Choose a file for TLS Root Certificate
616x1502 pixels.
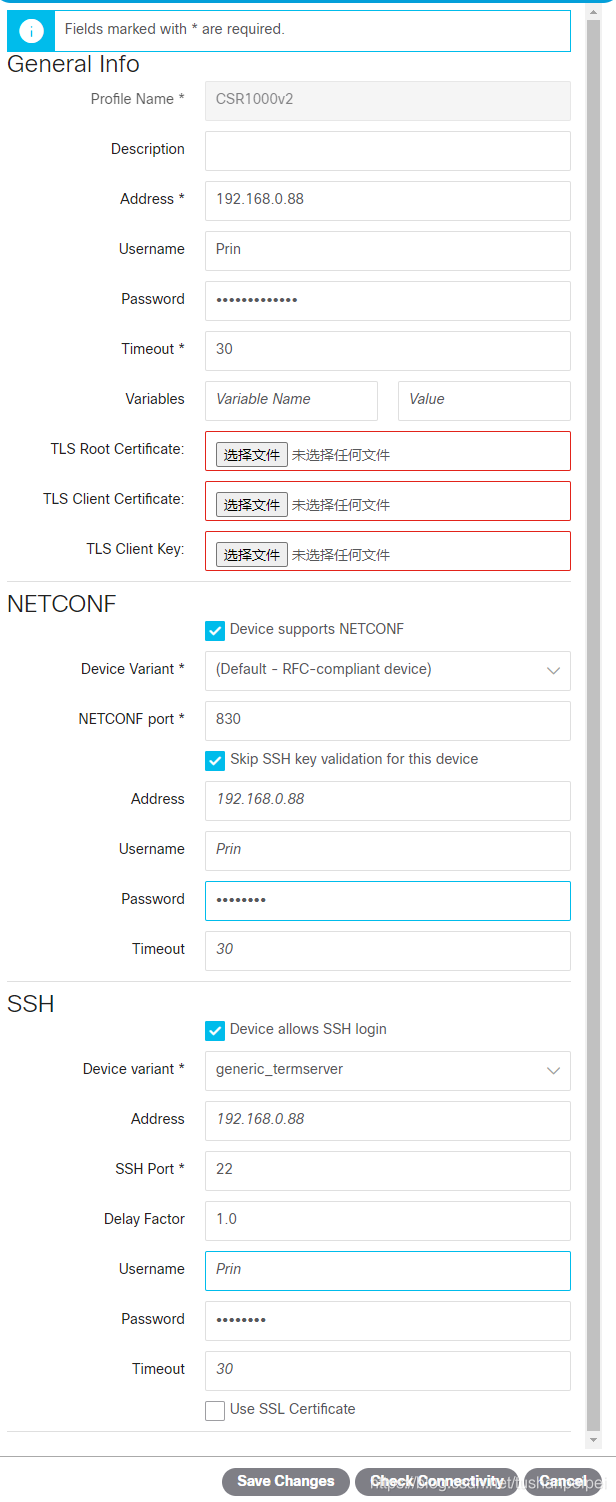coord(251,453)
